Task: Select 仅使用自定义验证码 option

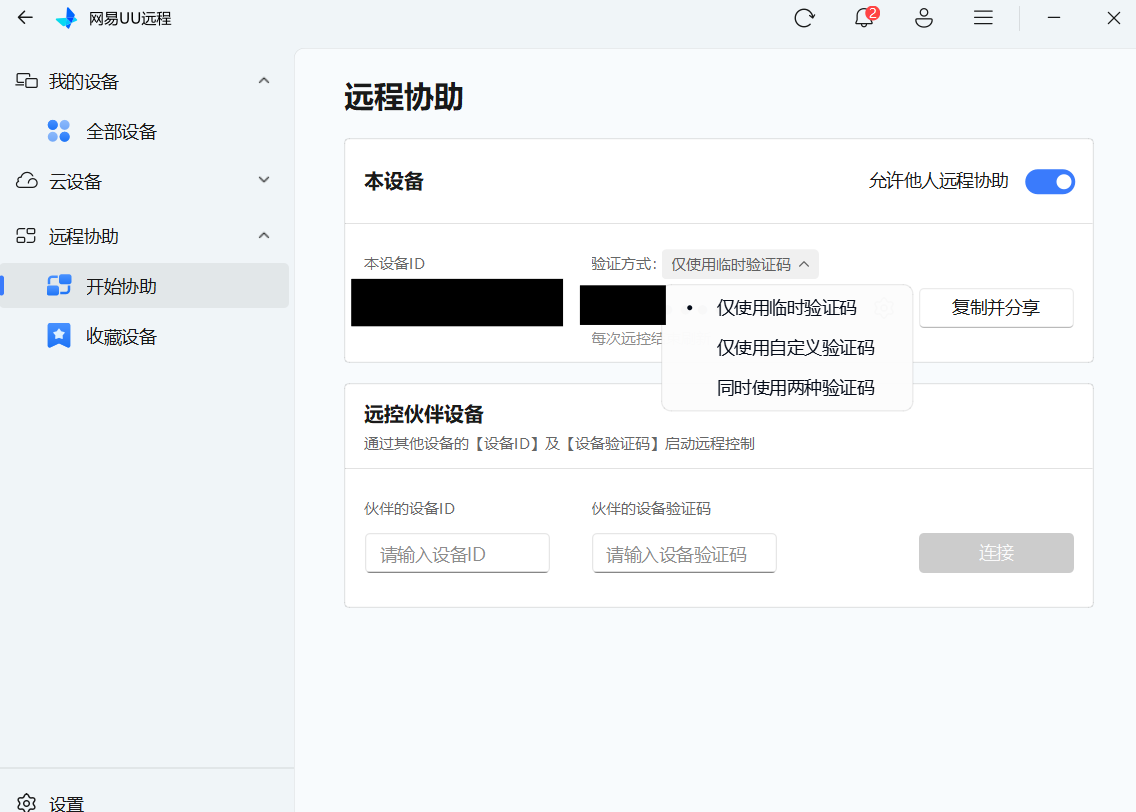Action: (787, 348)
